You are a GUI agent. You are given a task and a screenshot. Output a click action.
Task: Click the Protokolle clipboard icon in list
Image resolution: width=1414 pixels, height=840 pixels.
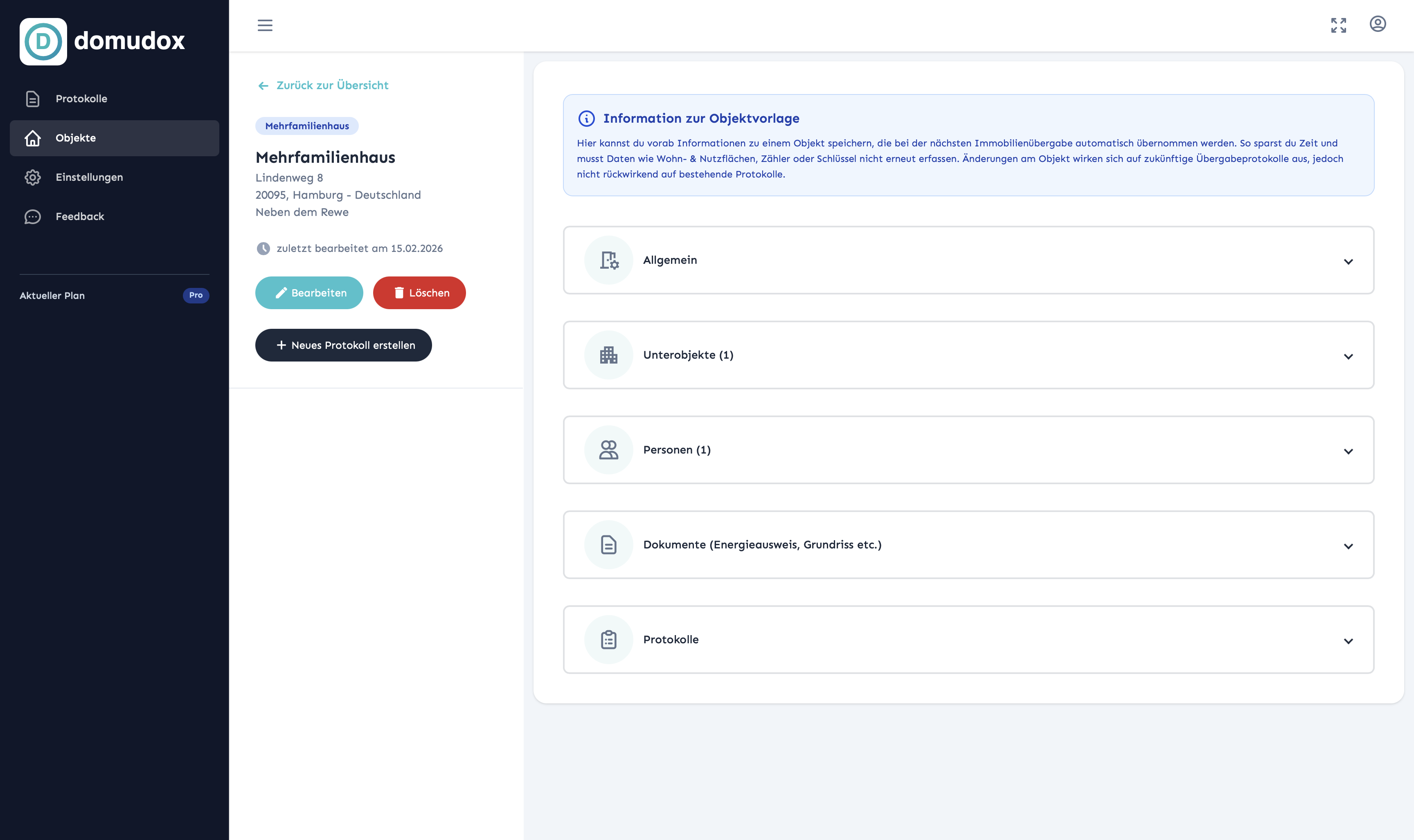(609, 640)
